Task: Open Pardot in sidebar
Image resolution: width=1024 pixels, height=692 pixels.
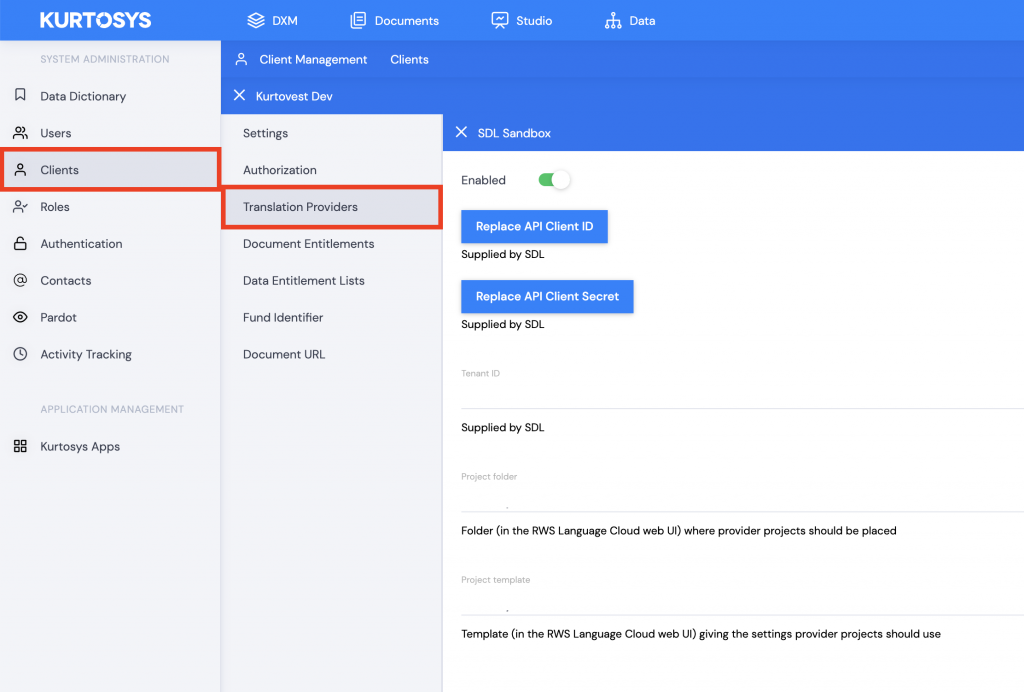Action: point(110,317)
